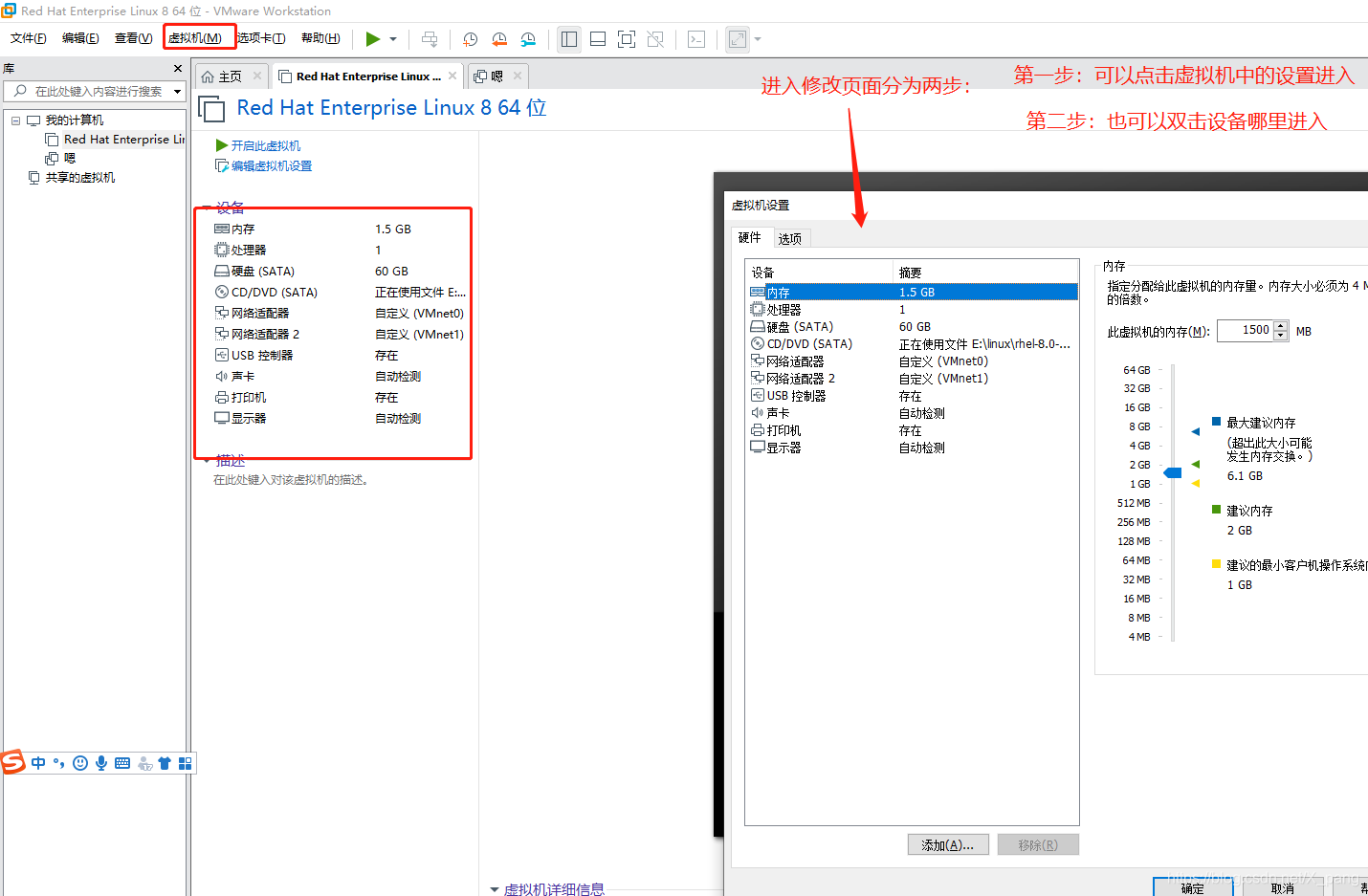
Task: Revert to snapshot using the orange-arrow clock icon
Action: tap(499, 39)
